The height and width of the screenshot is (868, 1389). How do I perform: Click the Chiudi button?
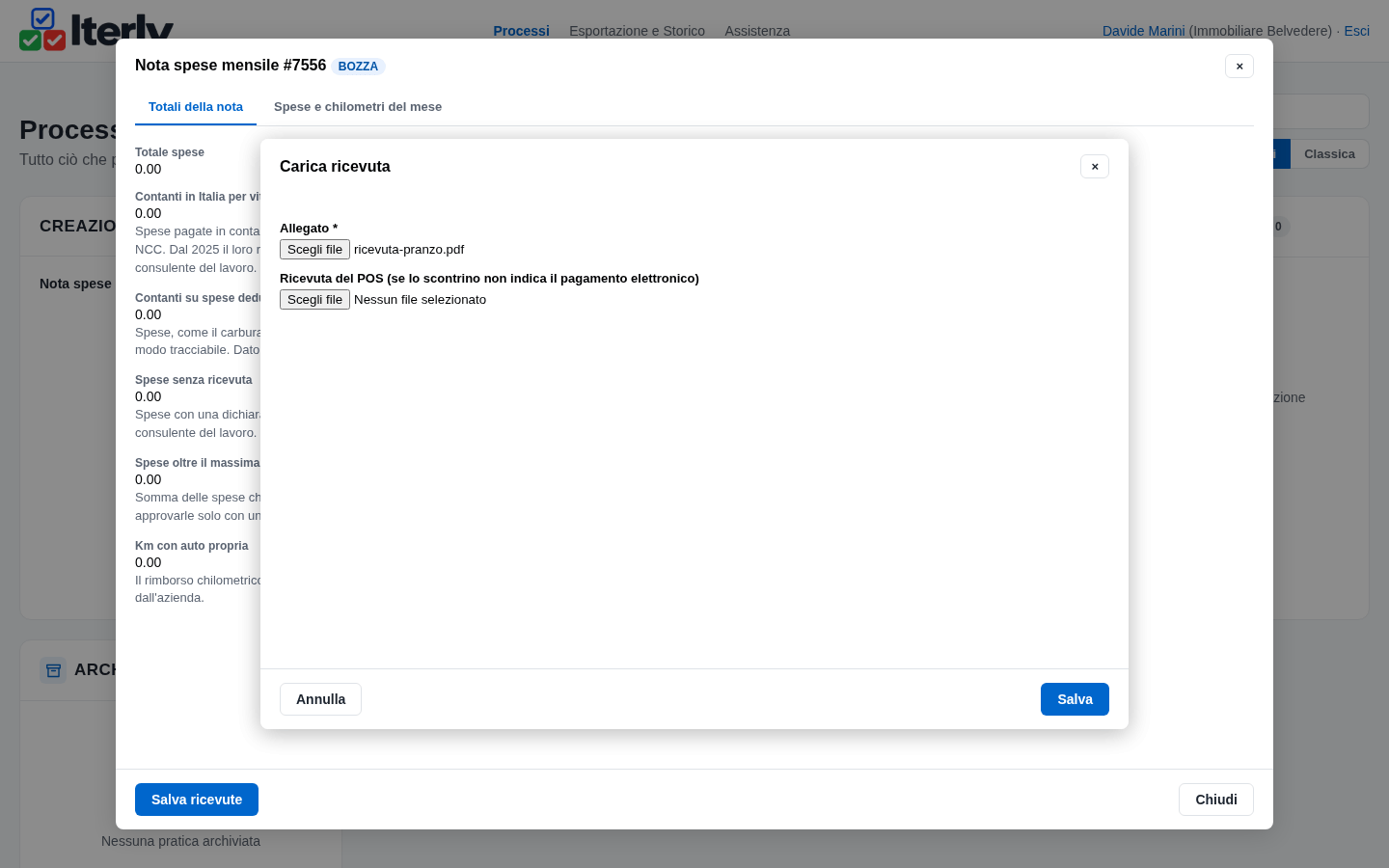[x=1216, y=800]
